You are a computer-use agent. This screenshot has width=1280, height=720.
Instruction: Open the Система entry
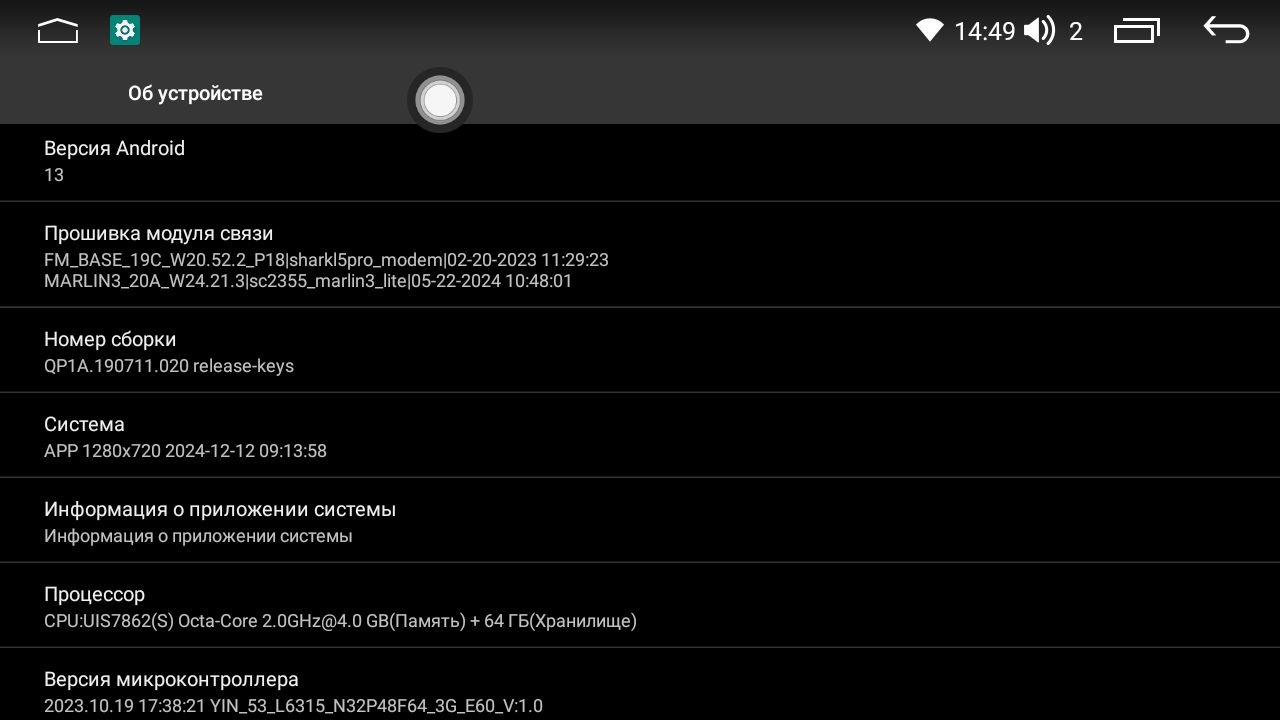pyautogui.click(x=640, y=435)
